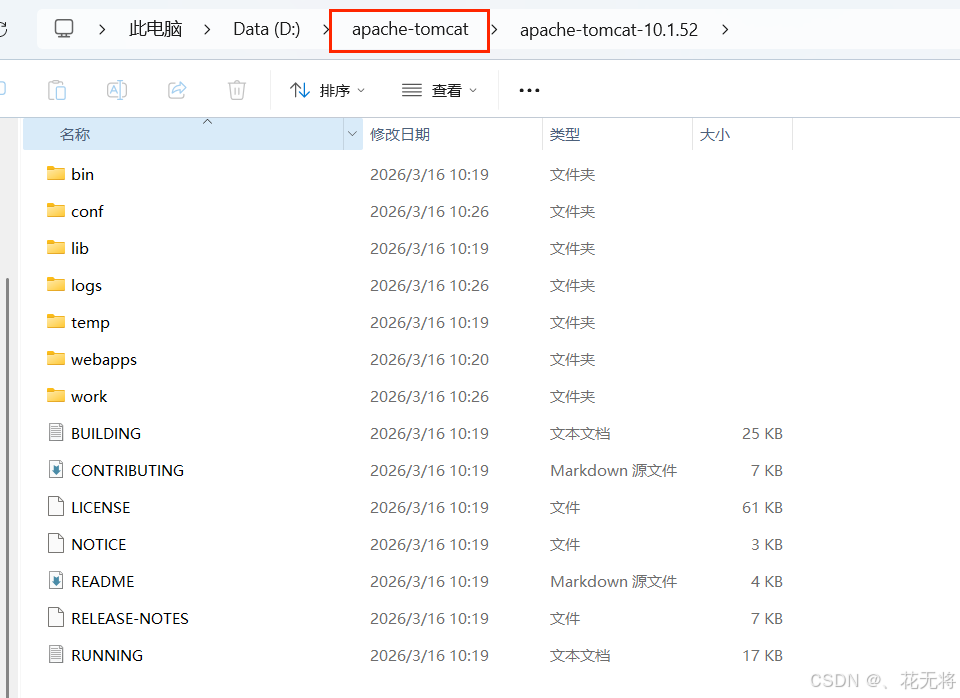Click the bin folder icon
960x698 pixels.
click(56, 173)
